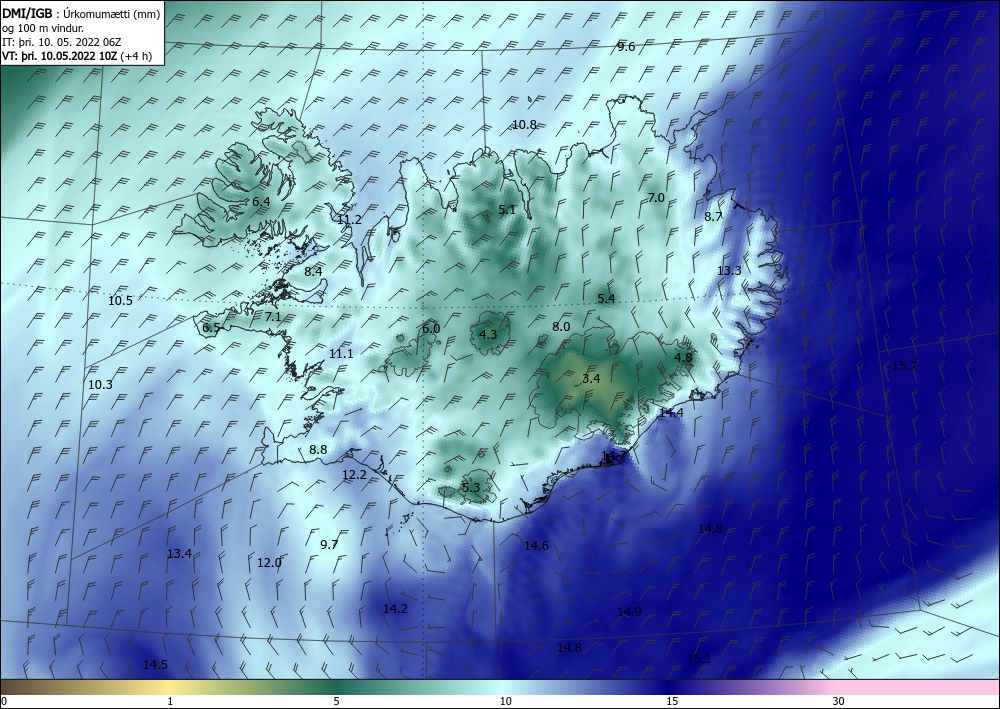1000x709 pixels.
Task: Select the 7.0 value in the northeast
Action: (x=656, y=198)
